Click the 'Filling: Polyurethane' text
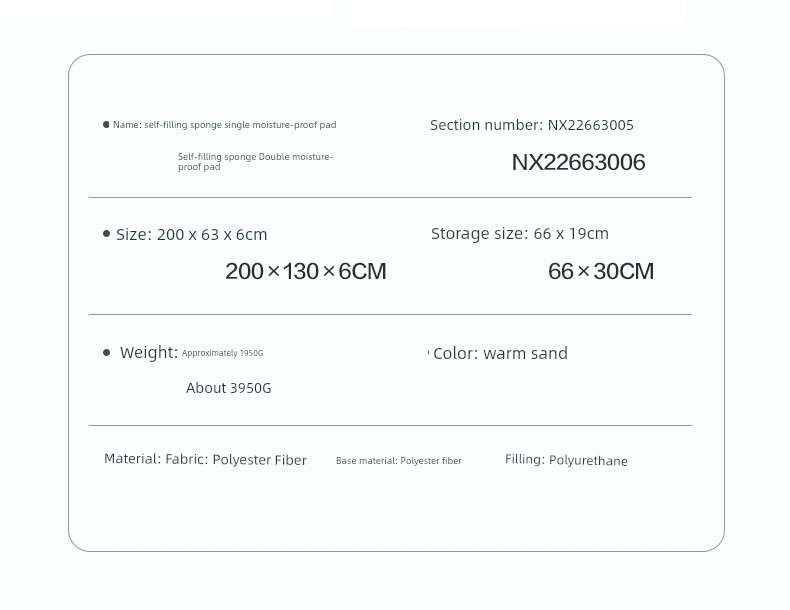This screenshot has width=790, height=610. pyautogui.click(x=566, y=460)
